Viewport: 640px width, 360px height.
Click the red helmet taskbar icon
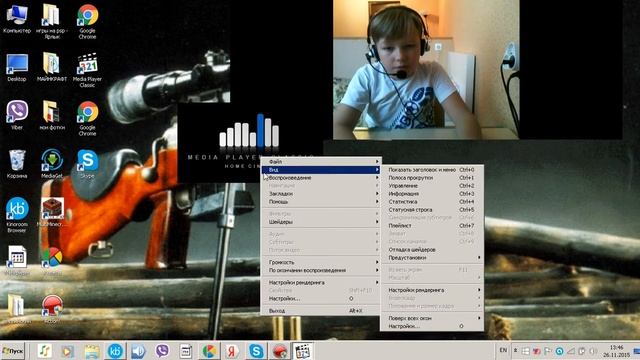280,351
